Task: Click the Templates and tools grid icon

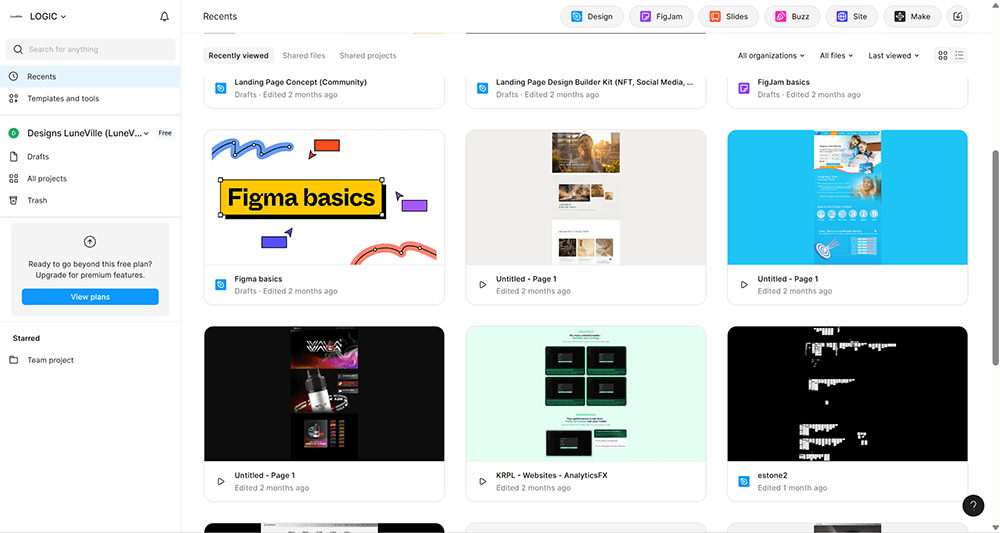Action: [x=13, y=98]
